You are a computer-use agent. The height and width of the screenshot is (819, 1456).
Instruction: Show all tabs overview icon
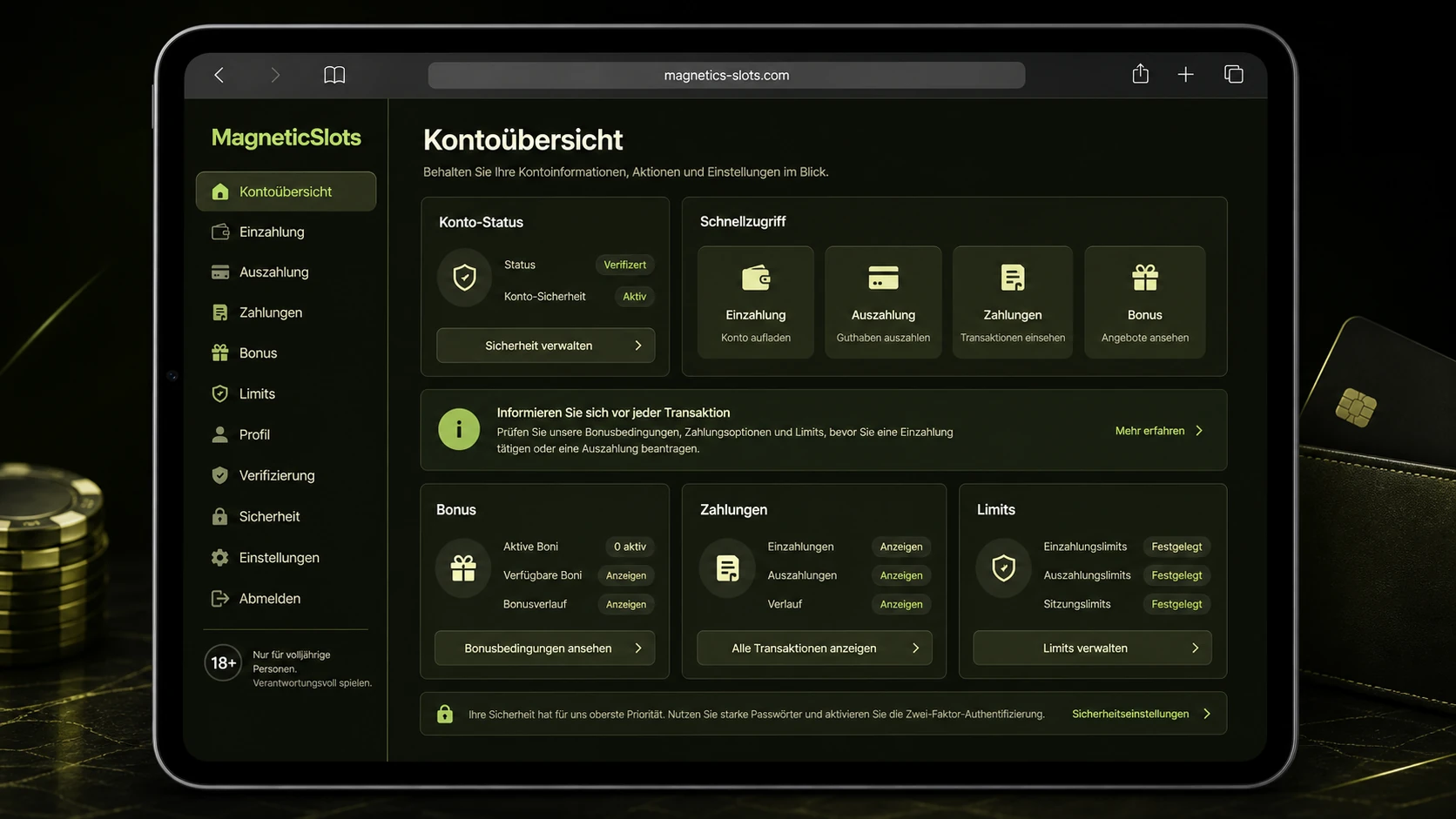[x=1233, y=75]
